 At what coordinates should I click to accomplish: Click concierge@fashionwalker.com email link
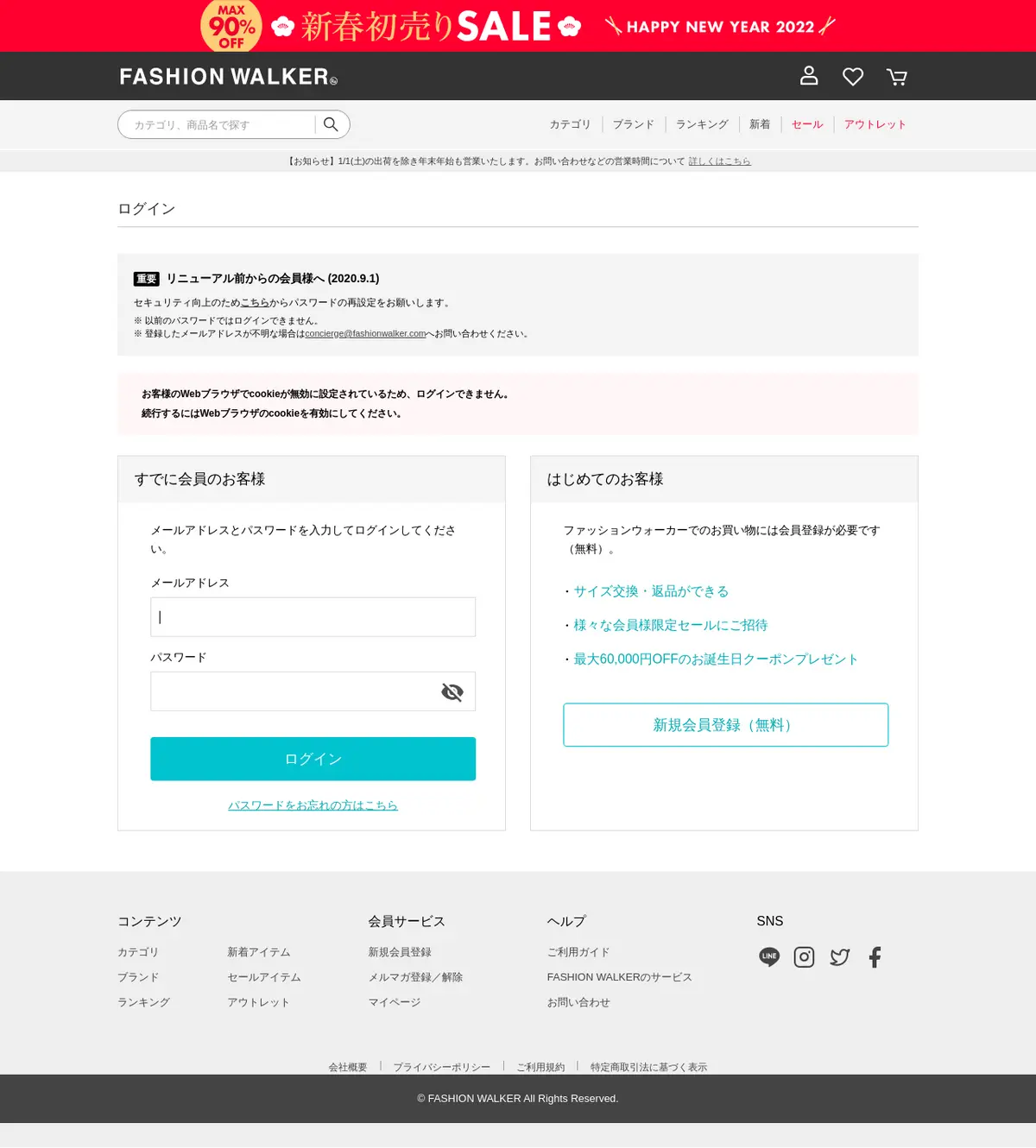pyautogui.click(x=365, y=334)
